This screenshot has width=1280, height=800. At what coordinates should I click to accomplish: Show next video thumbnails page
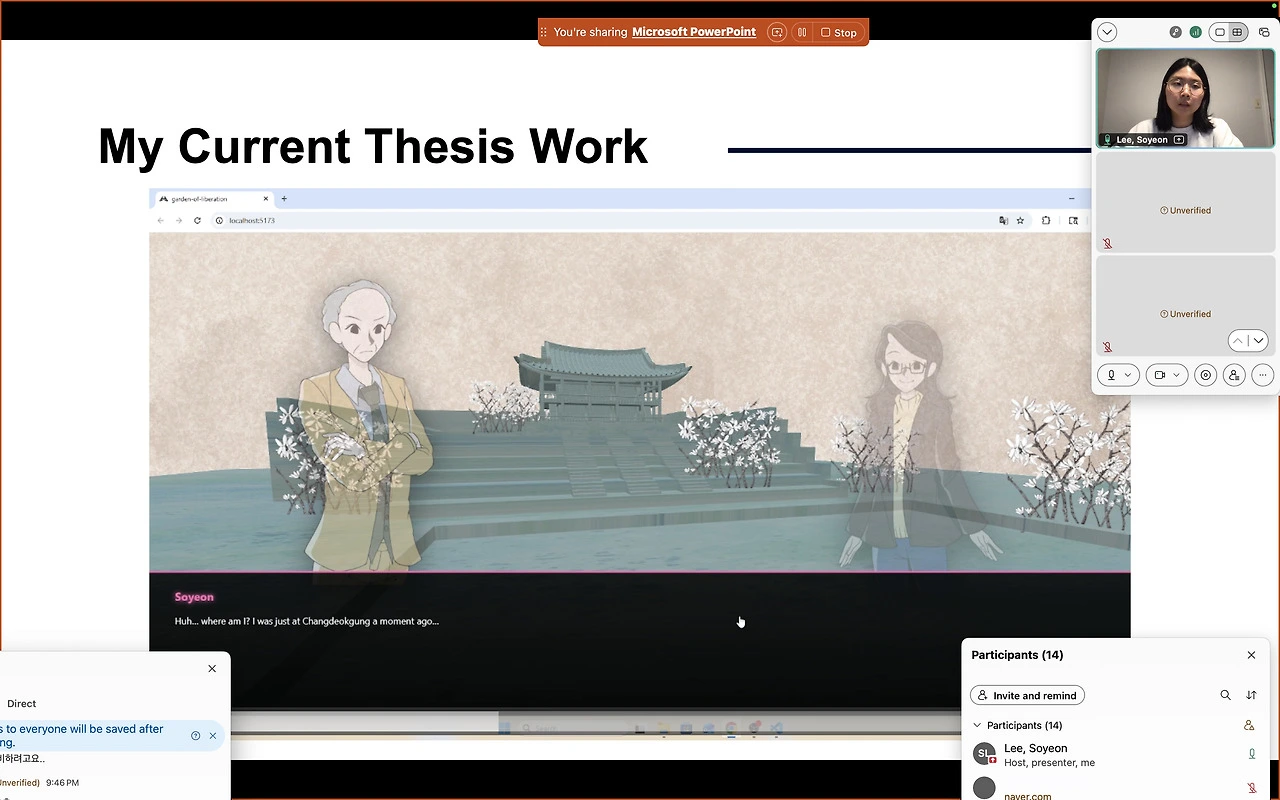(x=1258, y=341)
